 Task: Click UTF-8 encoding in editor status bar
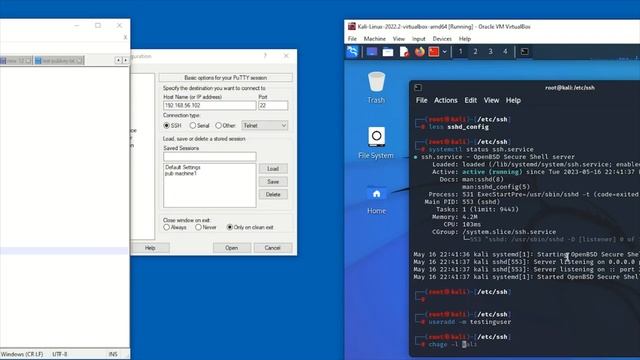click(60, 354)
